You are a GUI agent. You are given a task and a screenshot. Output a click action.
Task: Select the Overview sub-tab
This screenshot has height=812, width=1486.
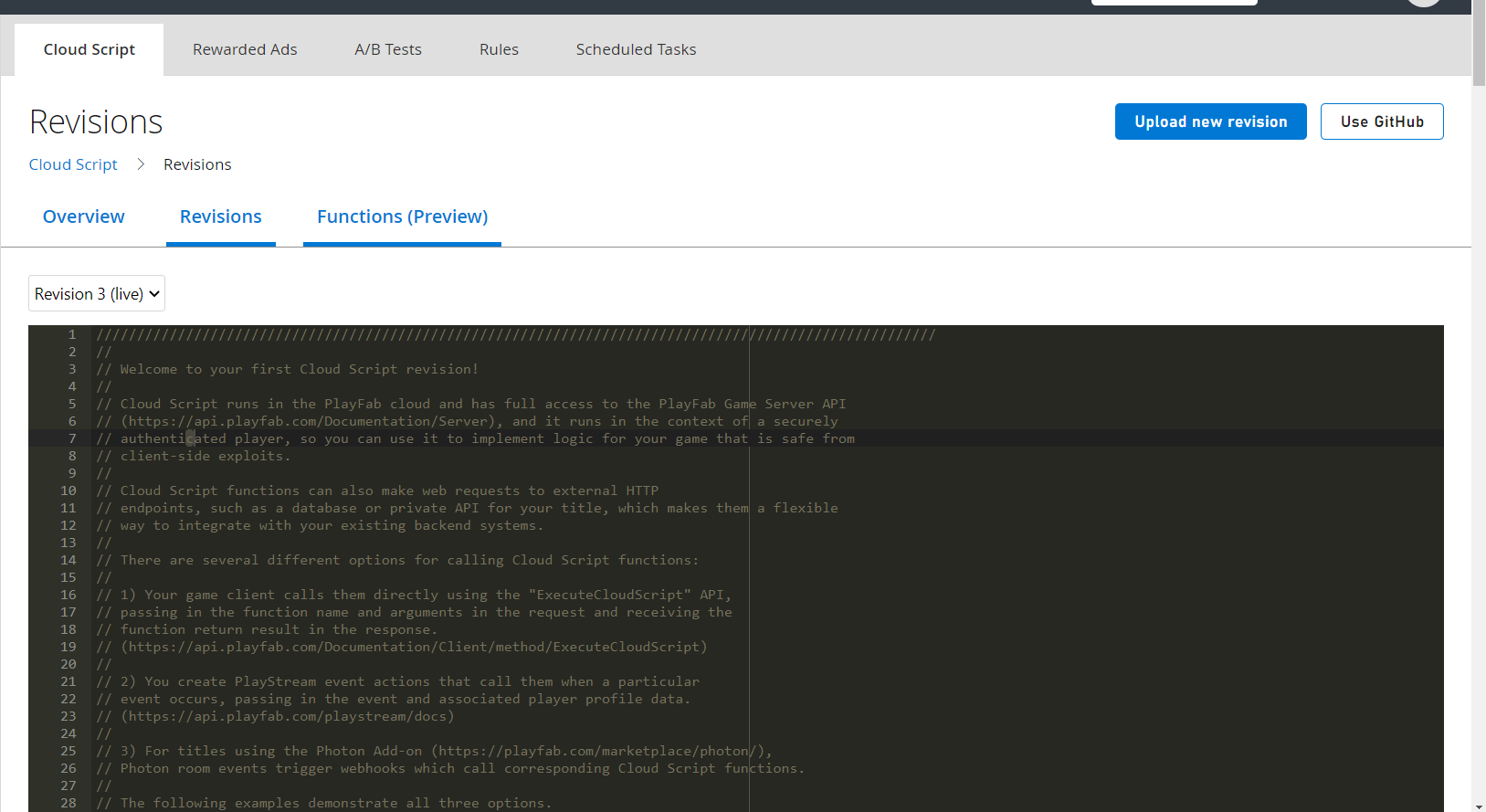point(84,216)
